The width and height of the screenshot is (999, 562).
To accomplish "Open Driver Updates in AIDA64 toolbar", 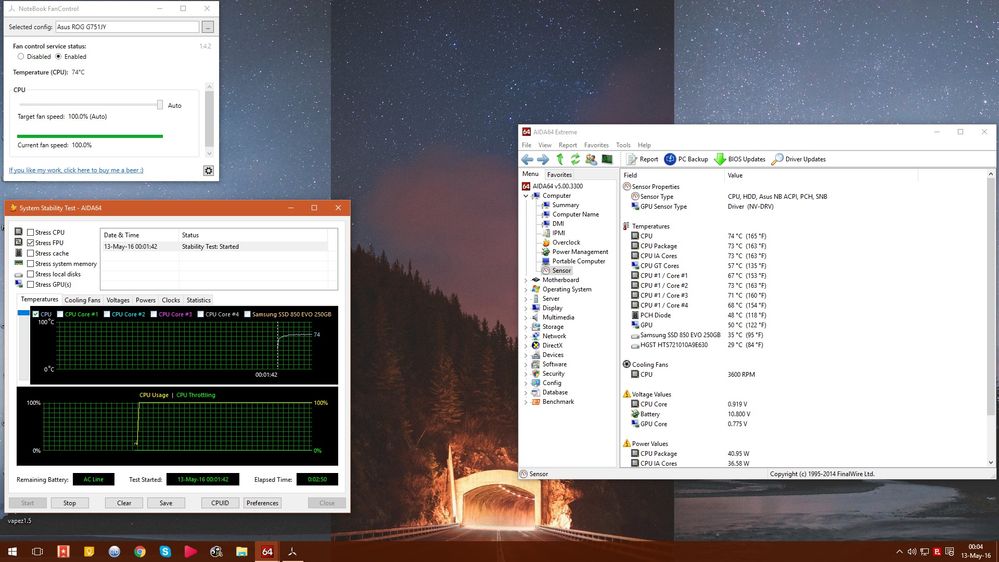I will pos(799,159).
